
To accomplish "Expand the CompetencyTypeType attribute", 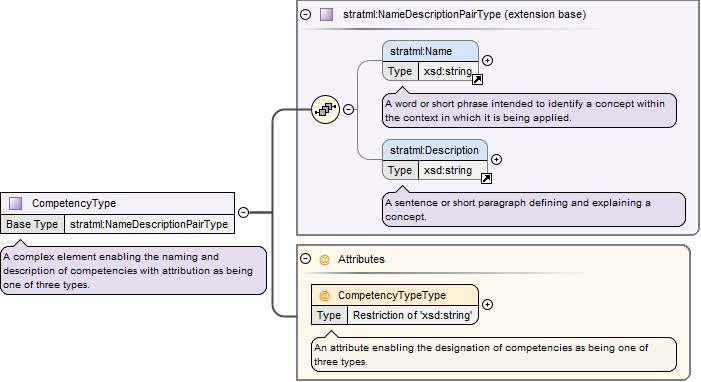I will click(487, 305).
